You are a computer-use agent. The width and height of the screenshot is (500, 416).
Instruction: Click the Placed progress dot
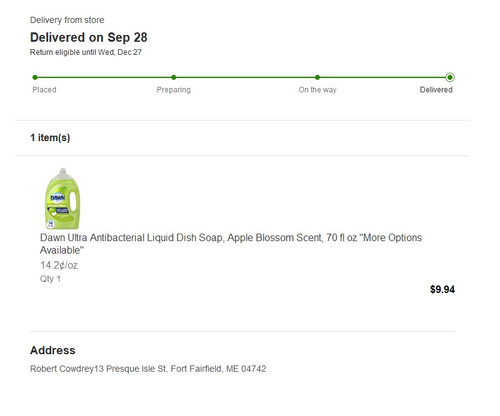[35, 77]
